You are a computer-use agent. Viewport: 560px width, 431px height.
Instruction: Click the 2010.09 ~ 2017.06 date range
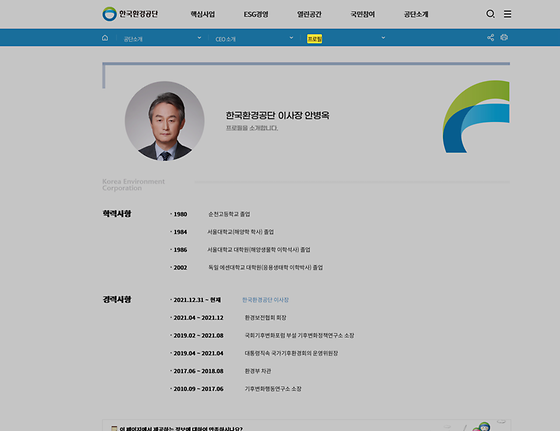[x=199, y=389]
